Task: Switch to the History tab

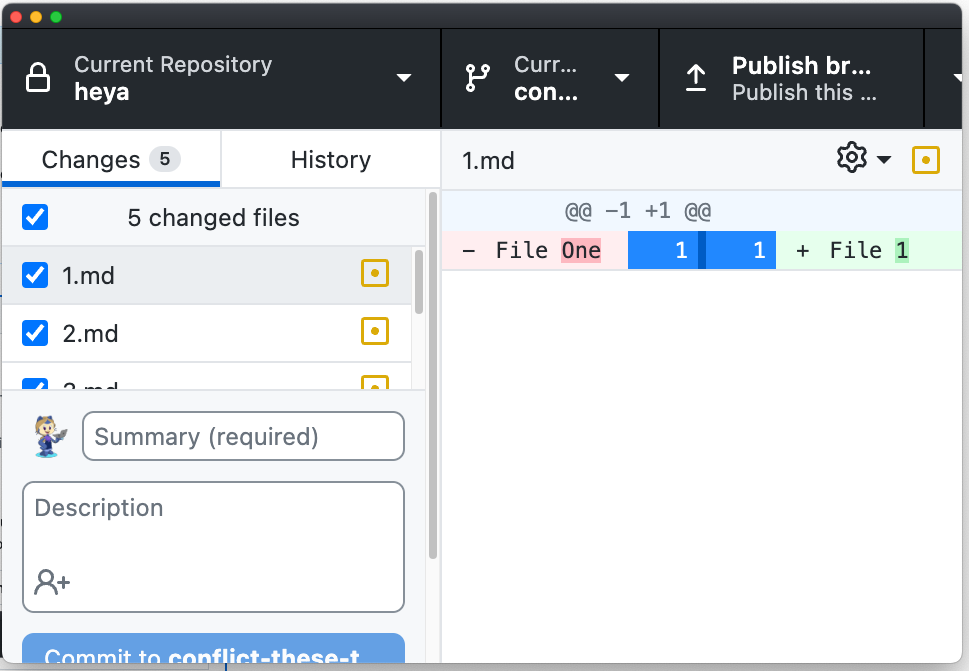Action: (329, 159)
